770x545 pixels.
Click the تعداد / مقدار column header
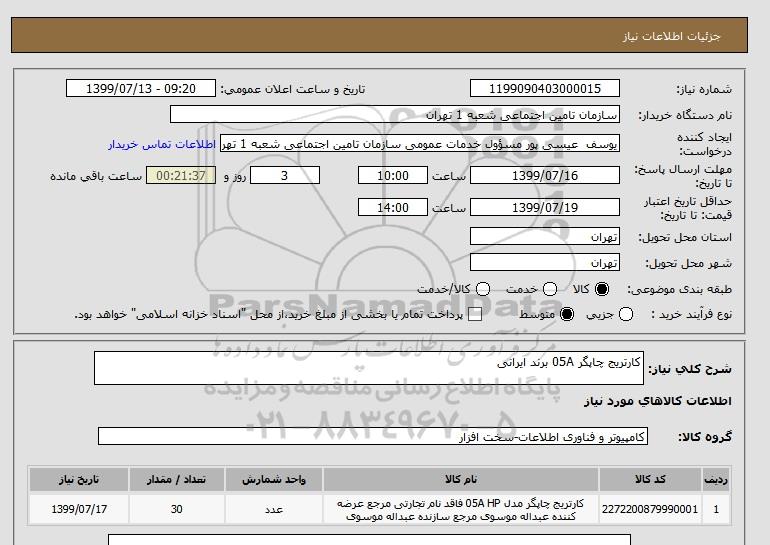[x=176, y=480]
